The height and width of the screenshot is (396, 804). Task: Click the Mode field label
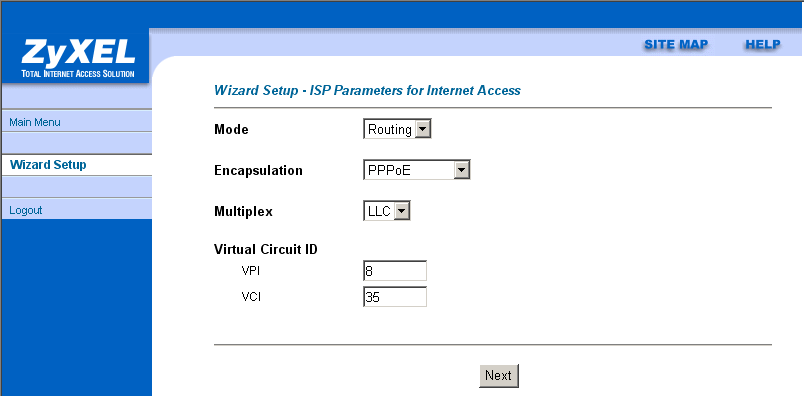tap(231, 130)
